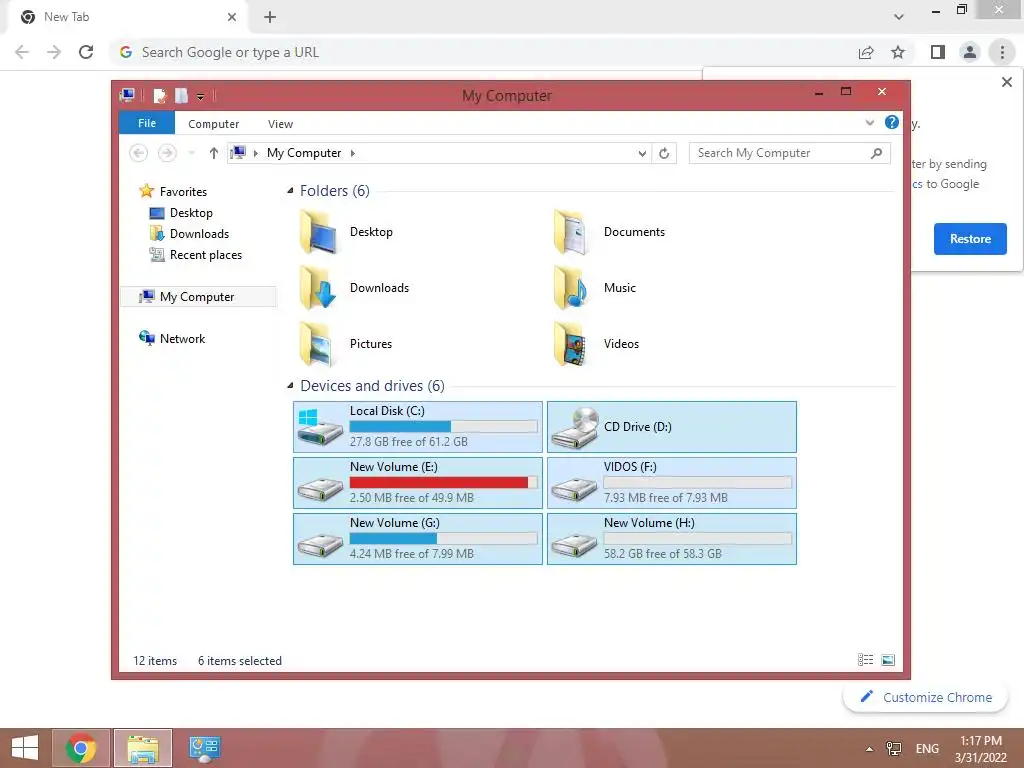Open a new Chrome tab with plus

pos(270,17)
